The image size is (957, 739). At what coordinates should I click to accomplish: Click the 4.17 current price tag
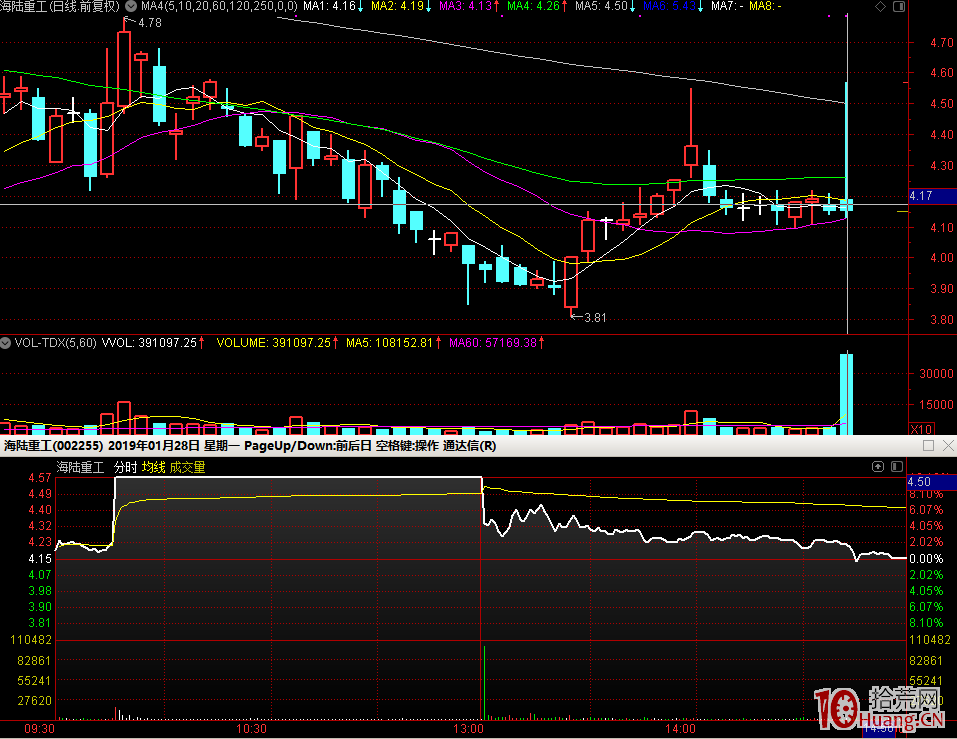coord(922,196)
